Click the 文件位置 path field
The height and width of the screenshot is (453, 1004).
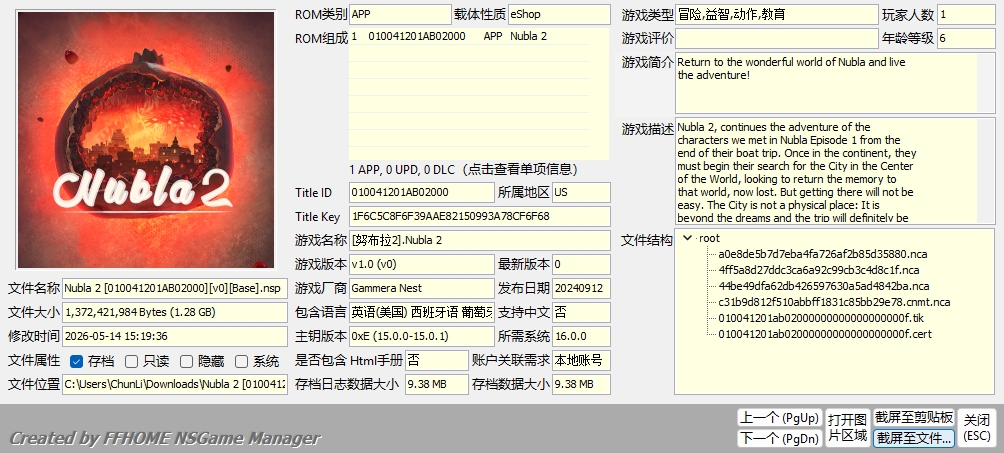pos(175,384)
